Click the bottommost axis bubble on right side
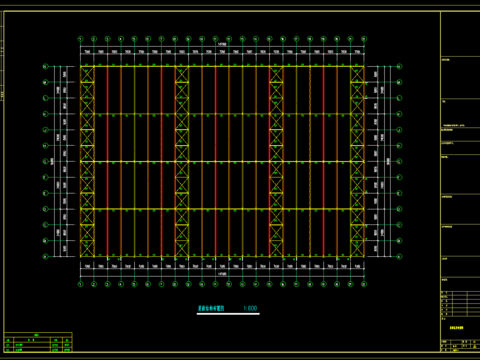Screen dimensions: 480x360 pos(399,256)
